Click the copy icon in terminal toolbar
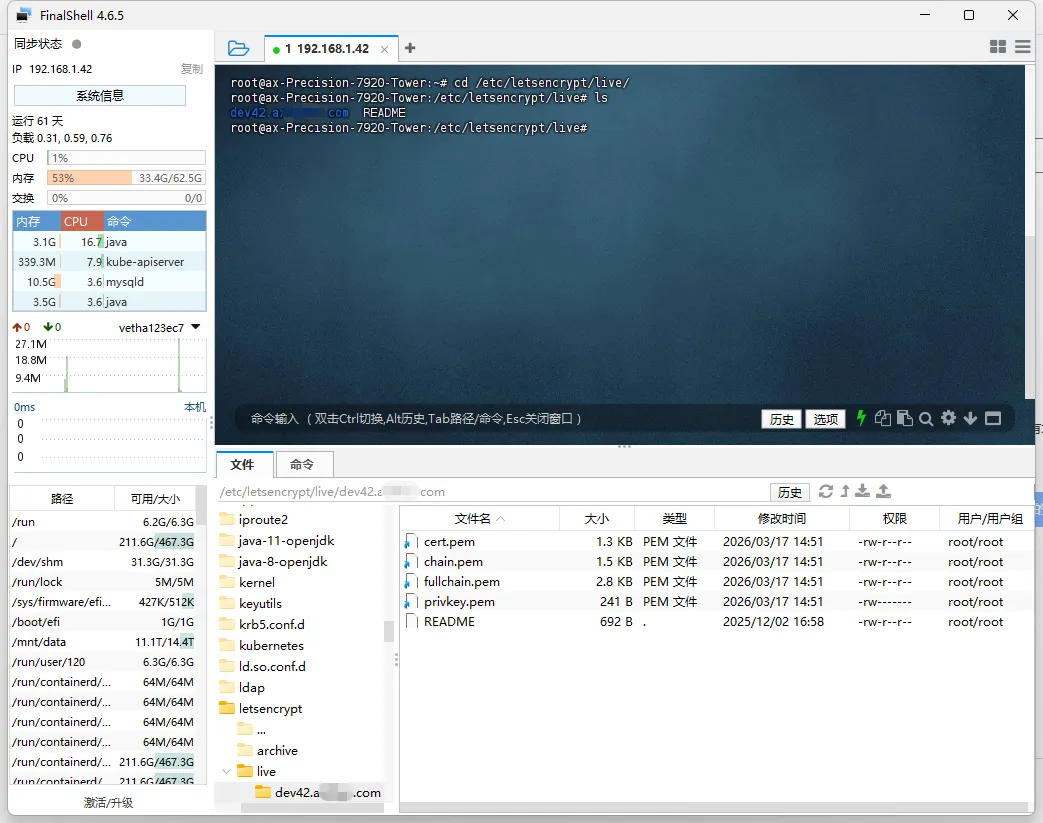The height and width of the screenshot is (823, 1043). click(883, 418)
